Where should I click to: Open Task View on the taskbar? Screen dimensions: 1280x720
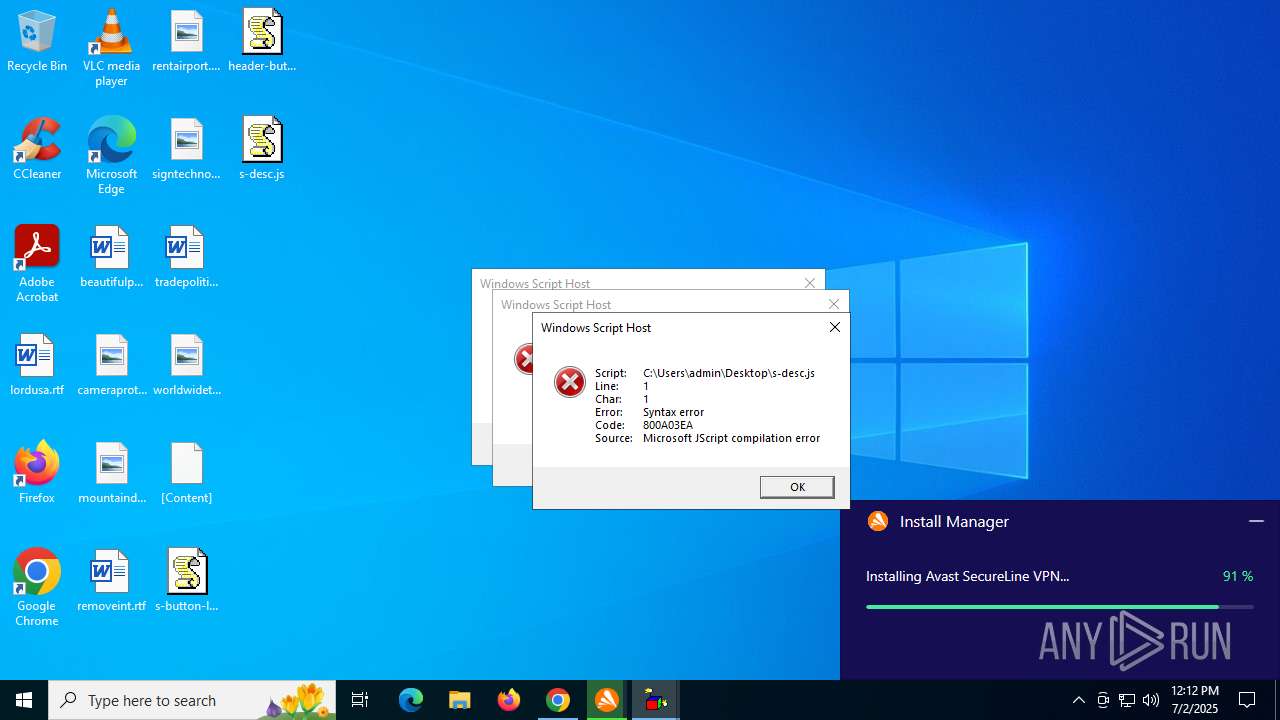(360, 700)
